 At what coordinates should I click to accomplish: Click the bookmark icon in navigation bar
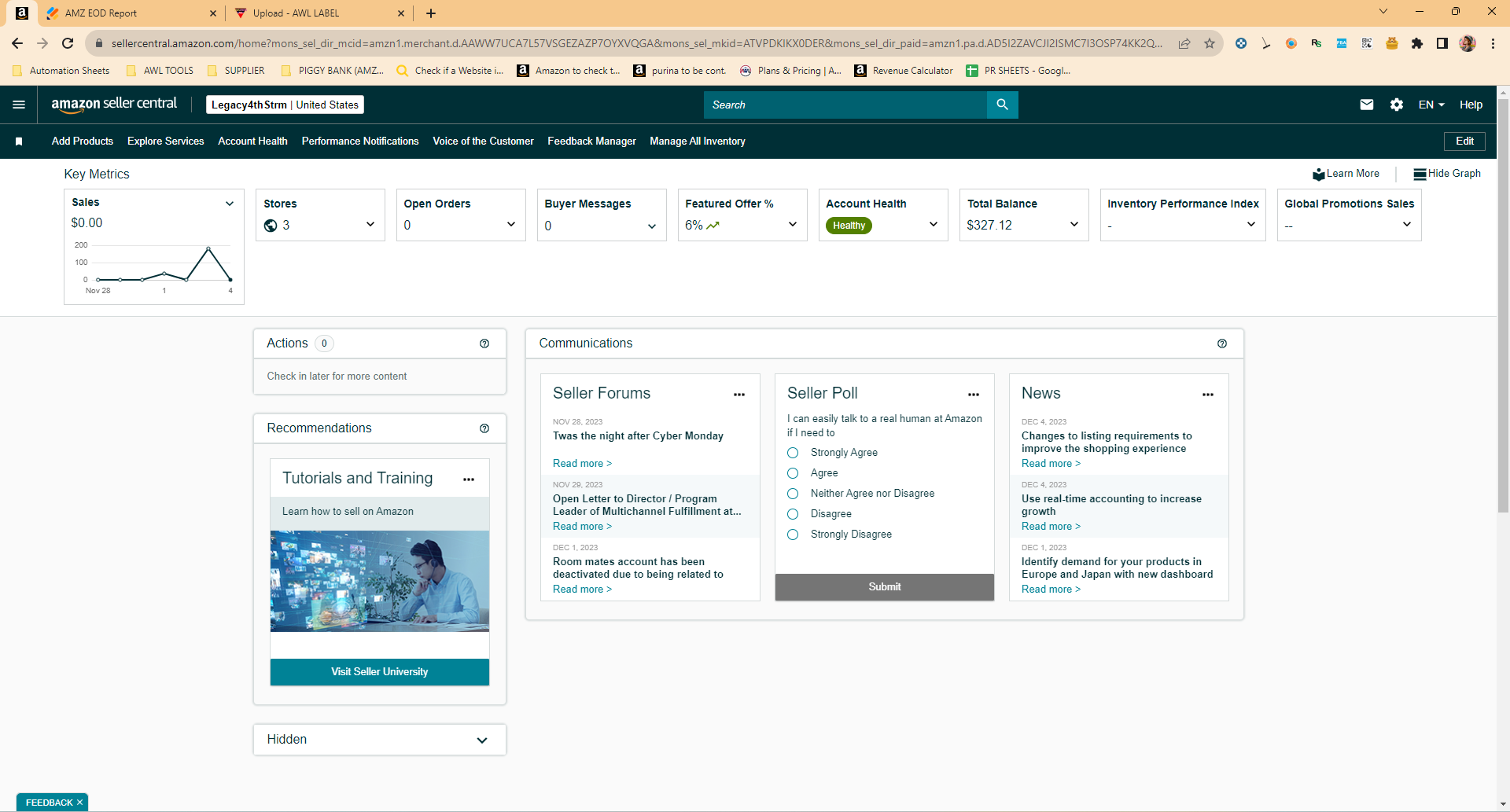(x=19, y=141)
